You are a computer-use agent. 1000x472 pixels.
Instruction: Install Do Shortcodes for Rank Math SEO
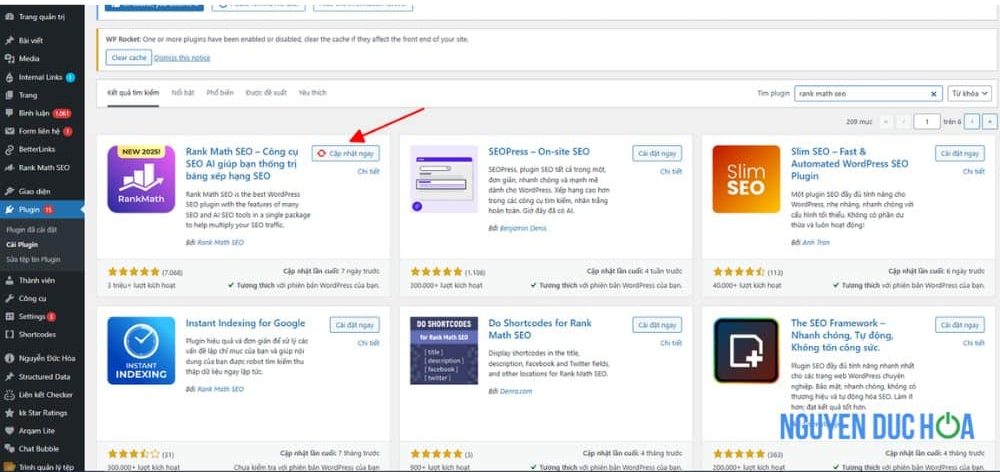pyautogui.click(x=657, y=325)
